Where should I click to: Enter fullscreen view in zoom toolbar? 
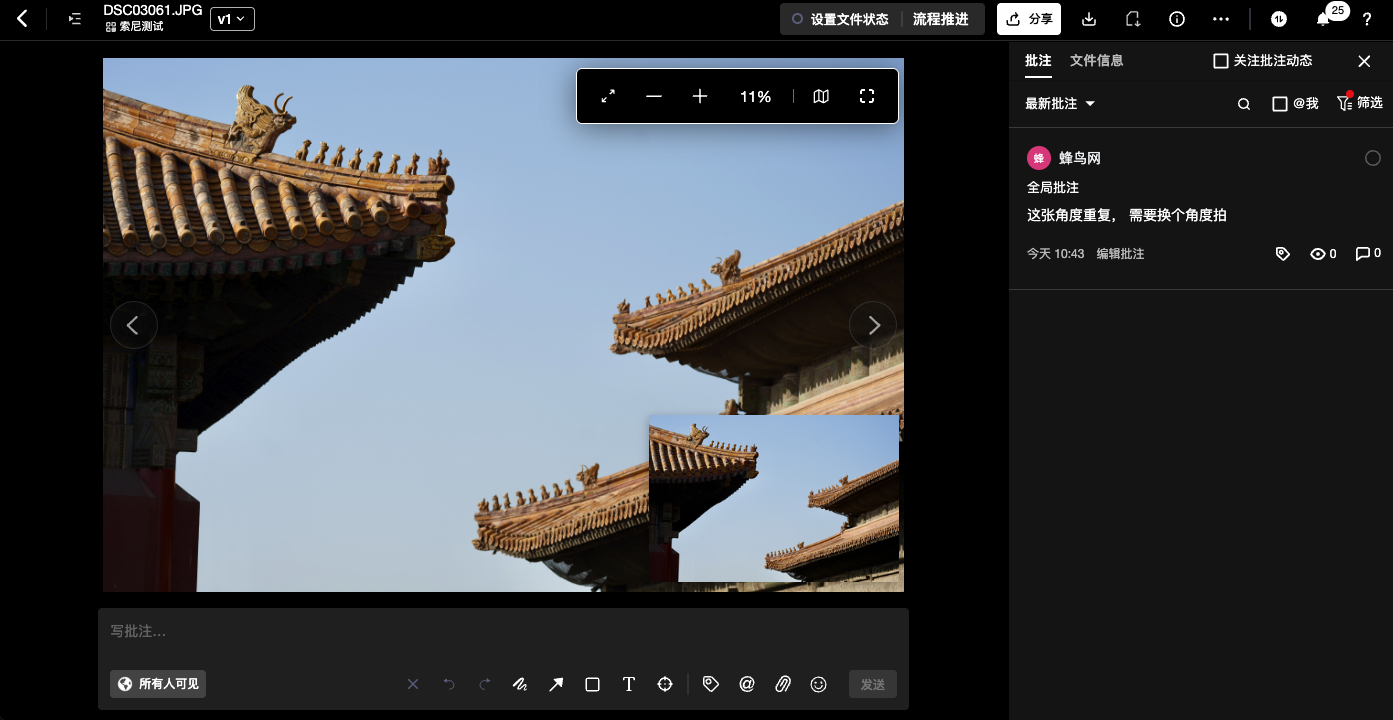click(x=867, y=96)
